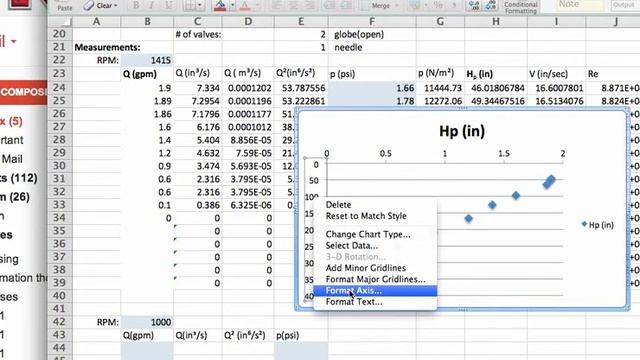Screen dimensions: 640x360
Task: Open the (26) folder in mail window
Action: [x=15, y=197]
